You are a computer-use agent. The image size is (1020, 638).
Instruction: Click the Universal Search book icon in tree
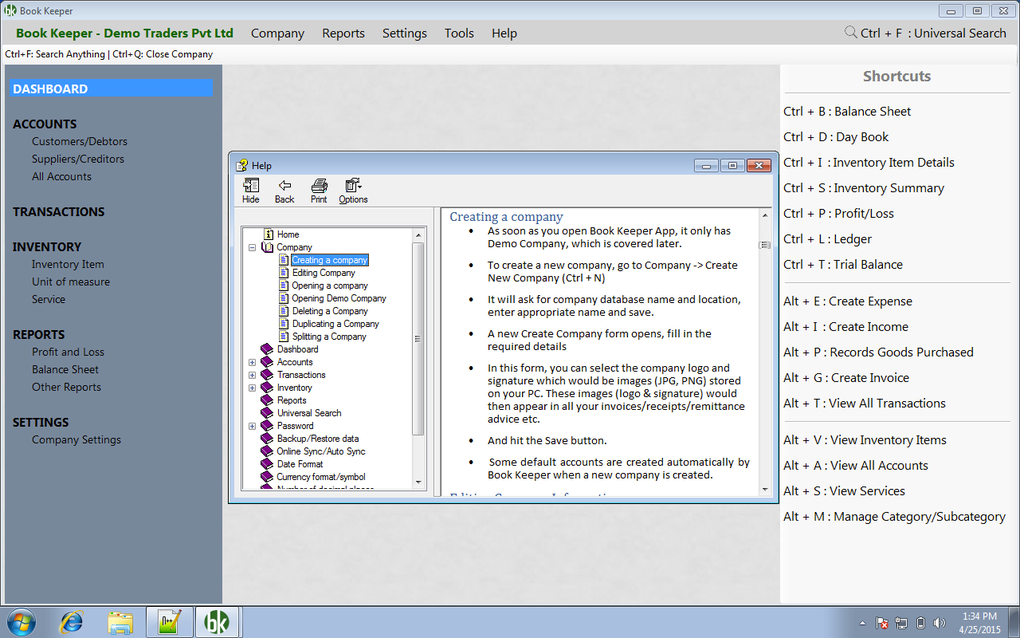(x=267, y=413)
